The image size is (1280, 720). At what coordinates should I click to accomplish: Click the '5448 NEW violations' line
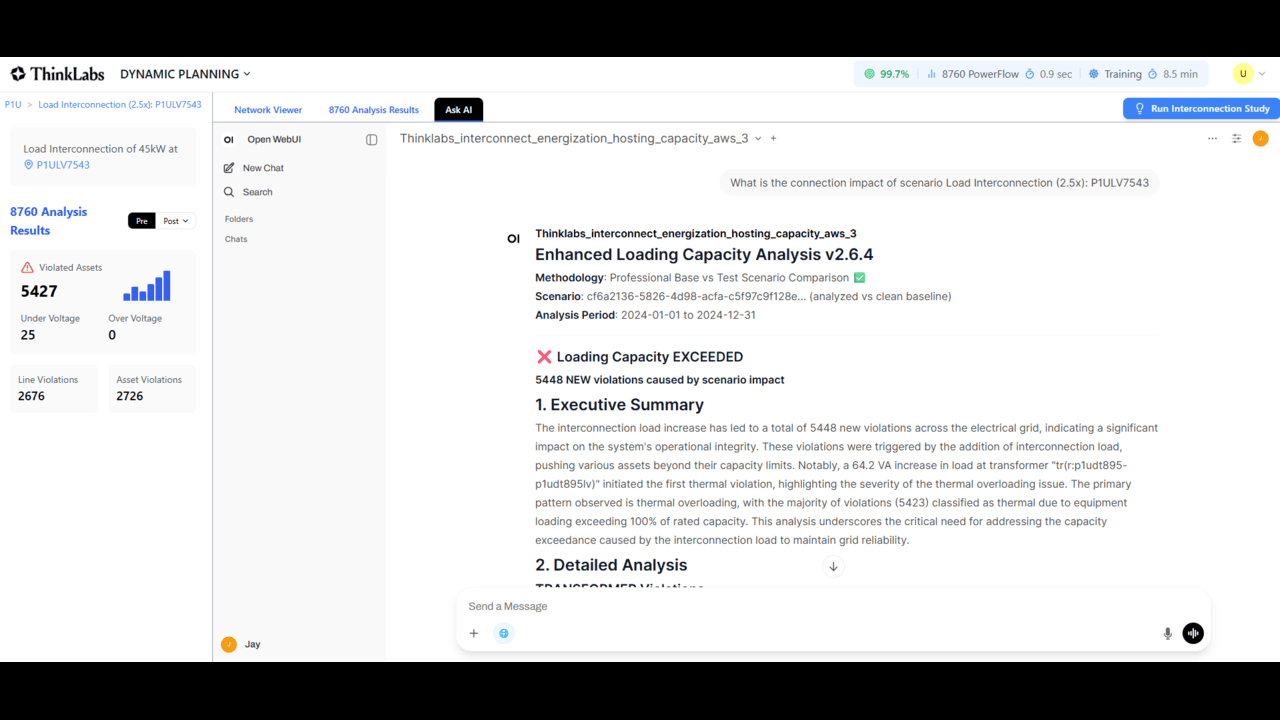click(x=660, y=380)
